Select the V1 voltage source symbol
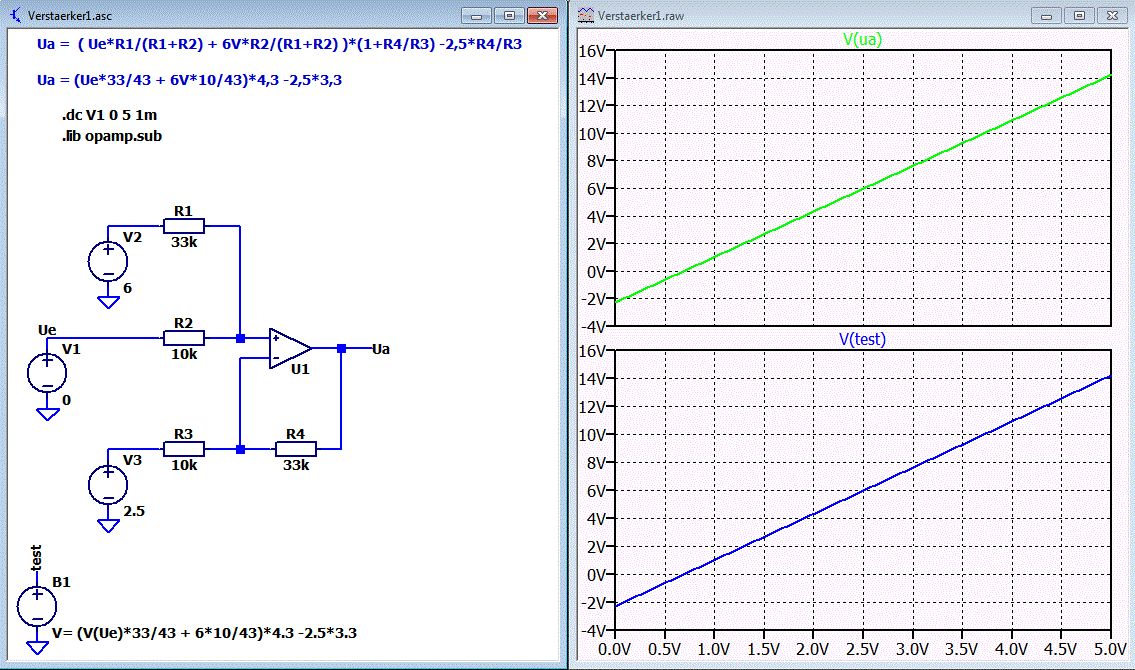Image resolution: width=1135 pixels, height=670 pixels. [x=47, y=373]
